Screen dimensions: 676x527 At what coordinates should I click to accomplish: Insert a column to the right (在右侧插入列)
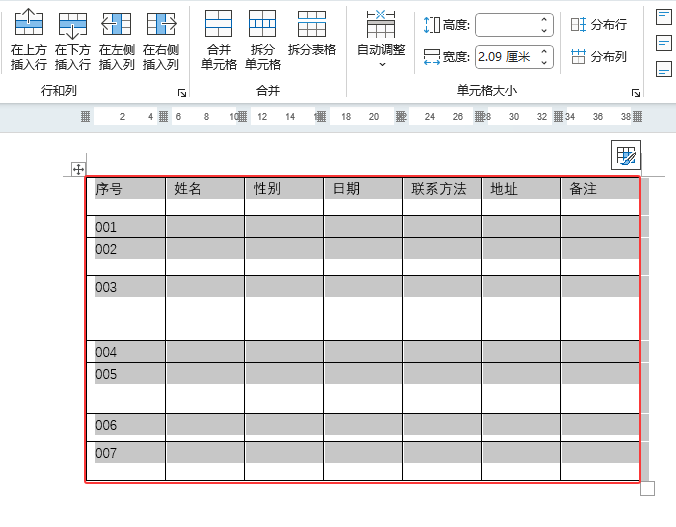(x=161, y=40)
